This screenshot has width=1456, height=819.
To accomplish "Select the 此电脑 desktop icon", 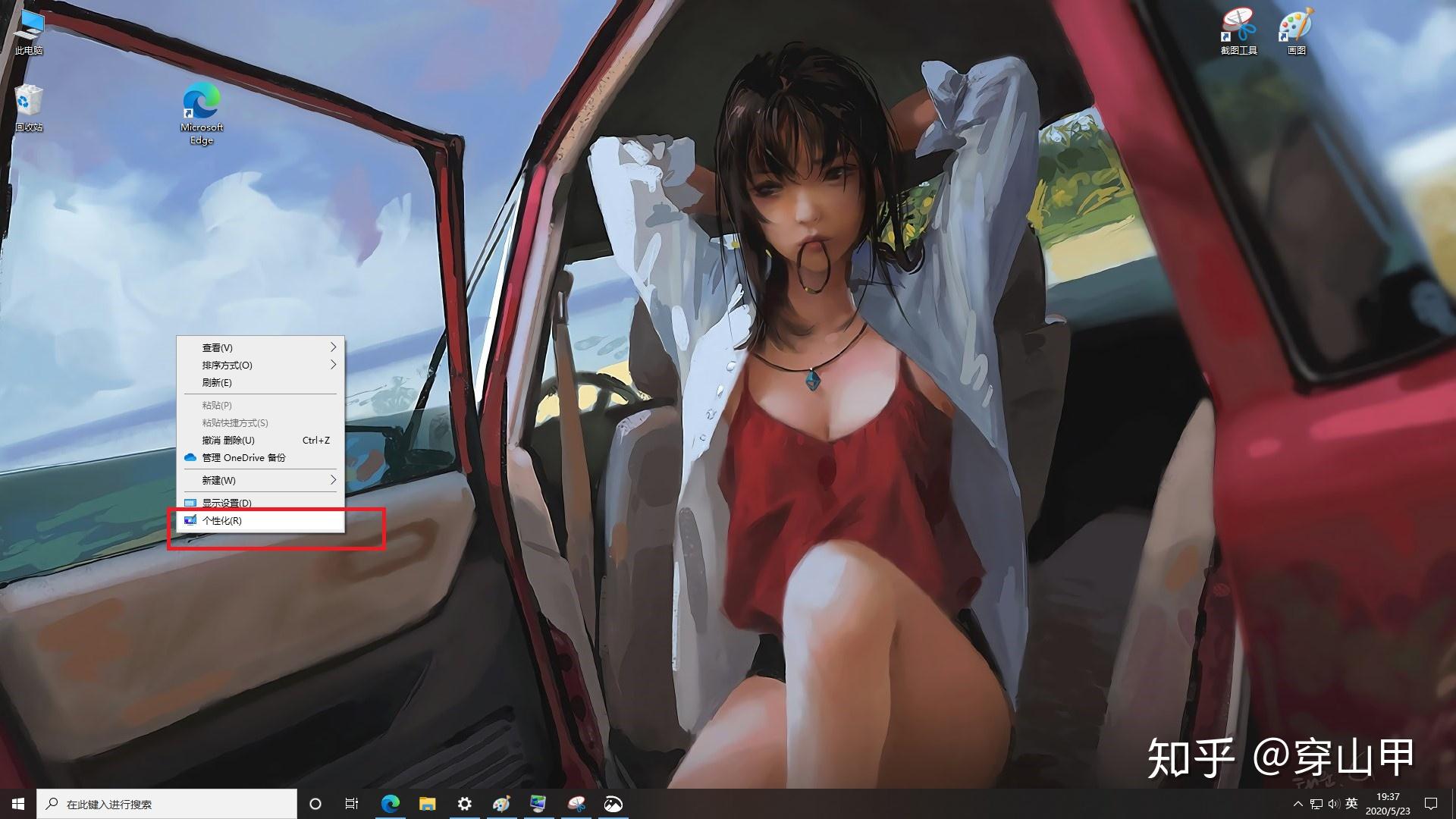I will [x=29, y=33].
